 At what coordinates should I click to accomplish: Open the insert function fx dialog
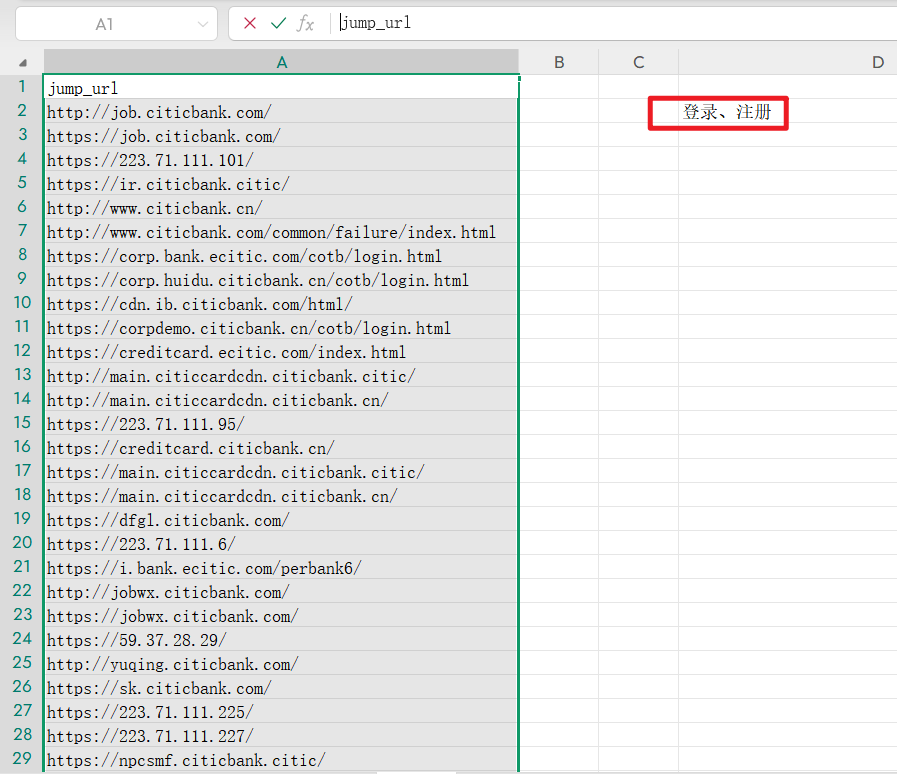(305, 23)
